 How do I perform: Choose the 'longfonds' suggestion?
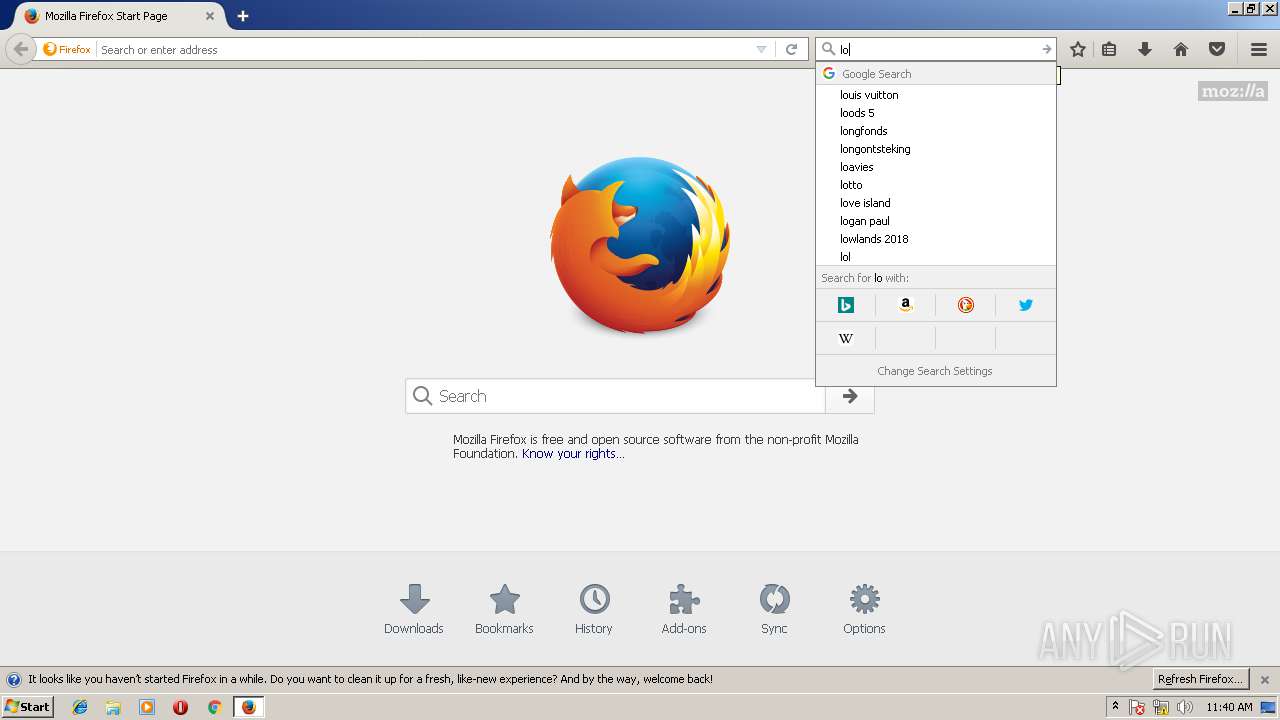point(936,131)
